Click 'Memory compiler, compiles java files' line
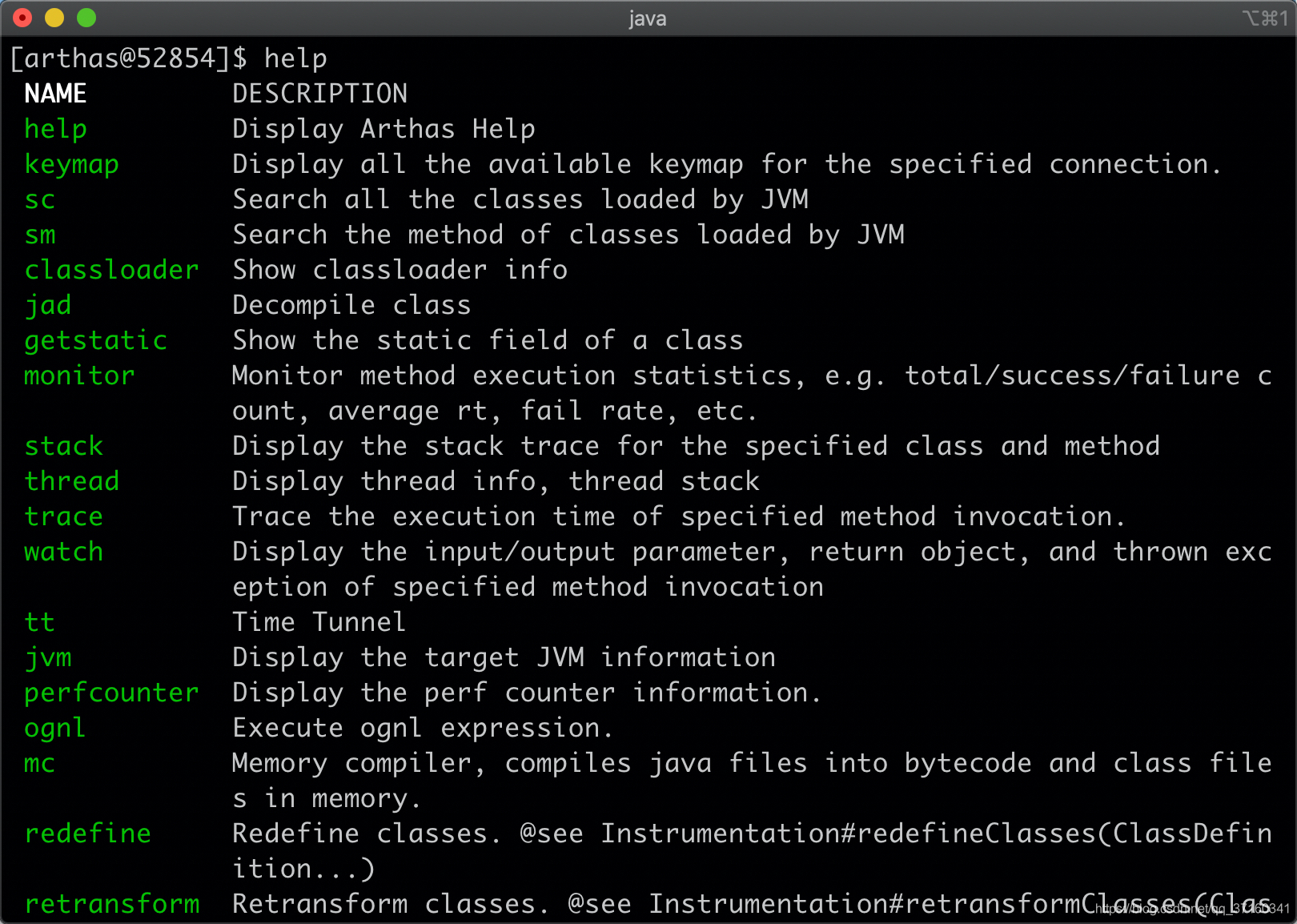 753,763
